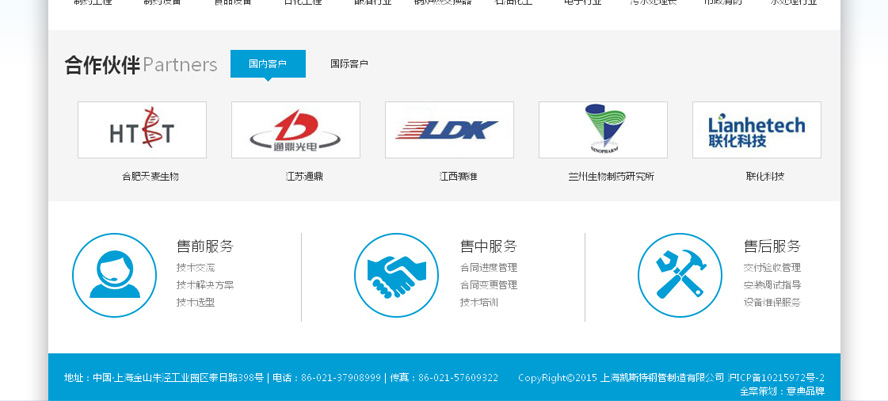Select the 设备维保服务 item
This screenshot has height=401, width=888.
tap(772, 302)
